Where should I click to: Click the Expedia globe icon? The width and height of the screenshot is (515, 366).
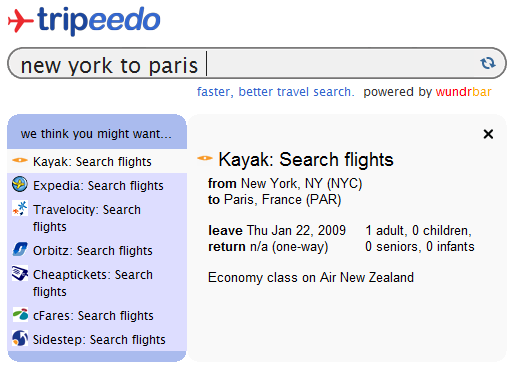tap(20, 184)
